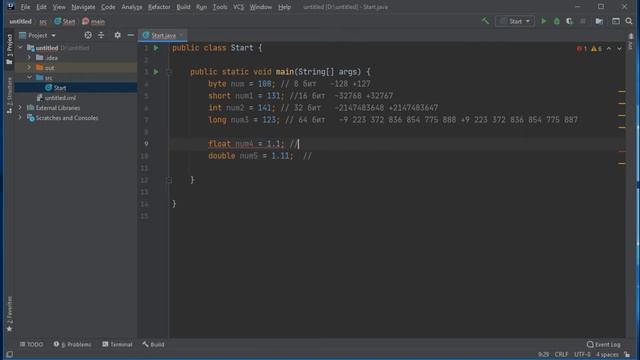This screenshot has height=360, width=640.
Task: Hide the Project tool window
Action: tap(131, 36)
